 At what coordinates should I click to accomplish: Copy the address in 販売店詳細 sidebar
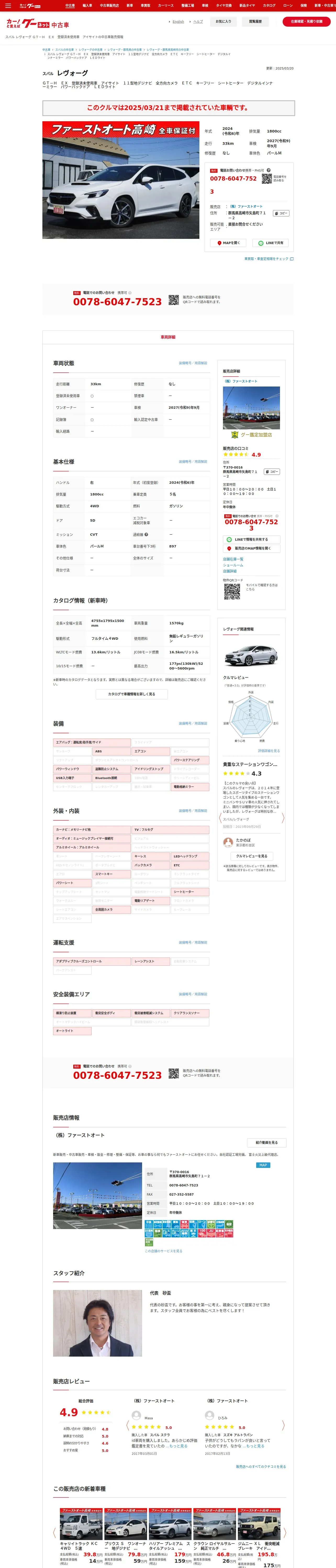(272, 472)
